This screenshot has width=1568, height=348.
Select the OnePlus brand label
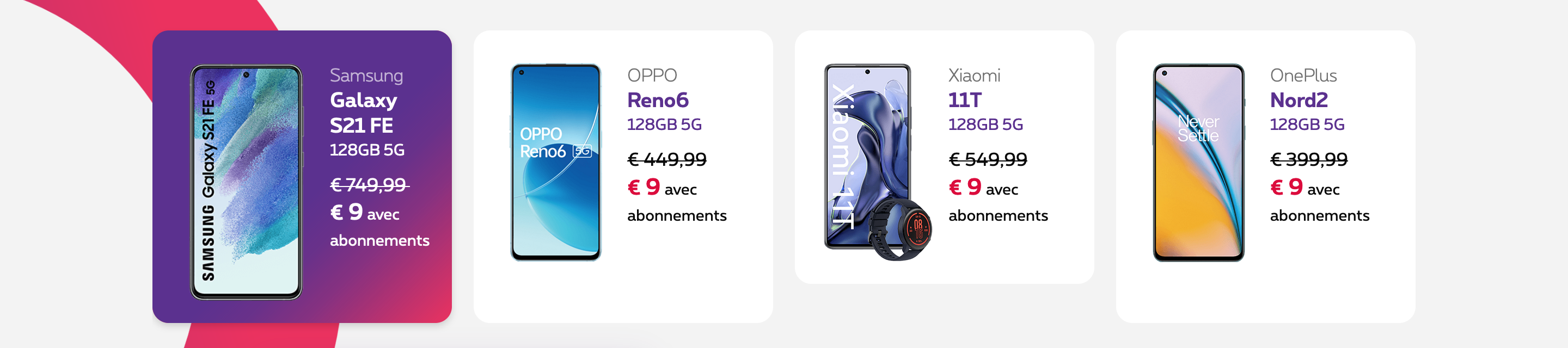[x=1303, y=76]
